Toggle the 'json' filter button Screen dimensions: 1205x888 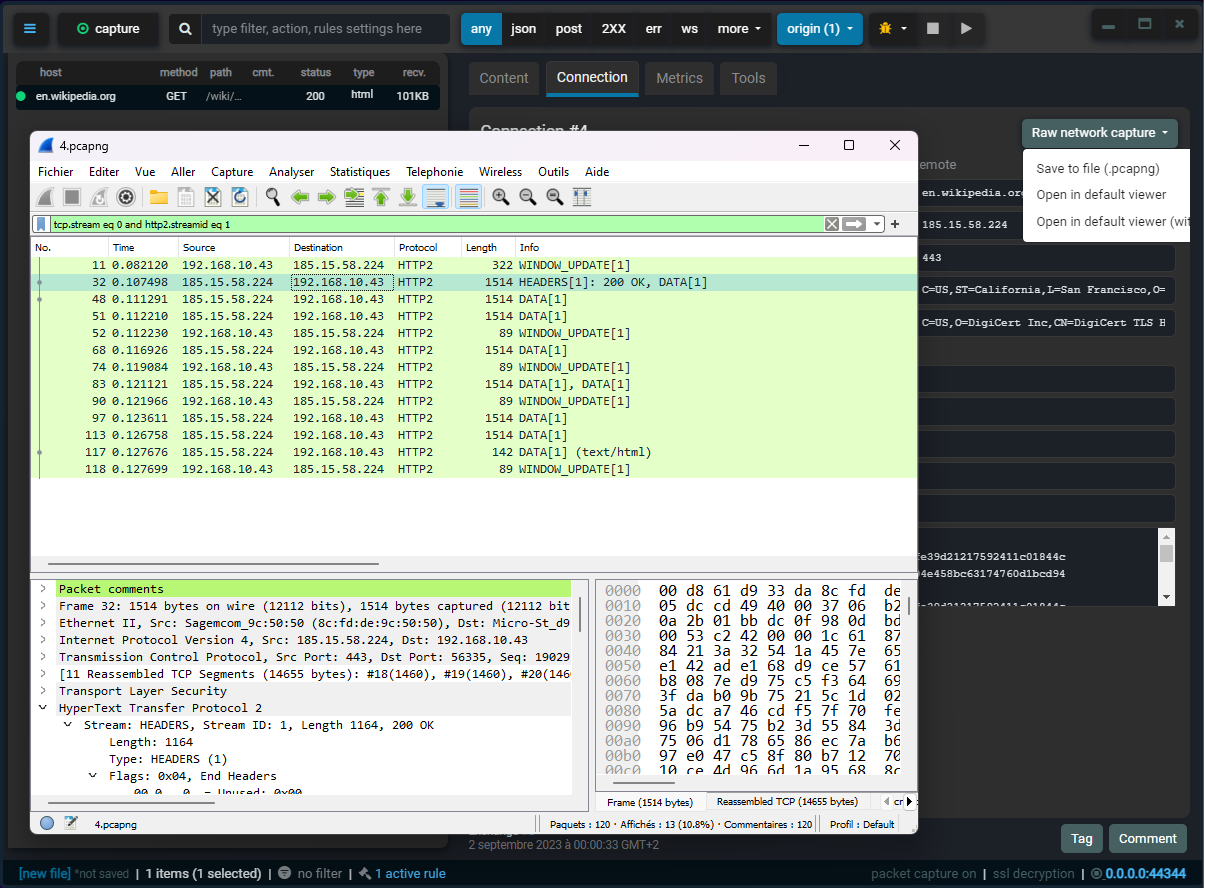tap(524, 29)
